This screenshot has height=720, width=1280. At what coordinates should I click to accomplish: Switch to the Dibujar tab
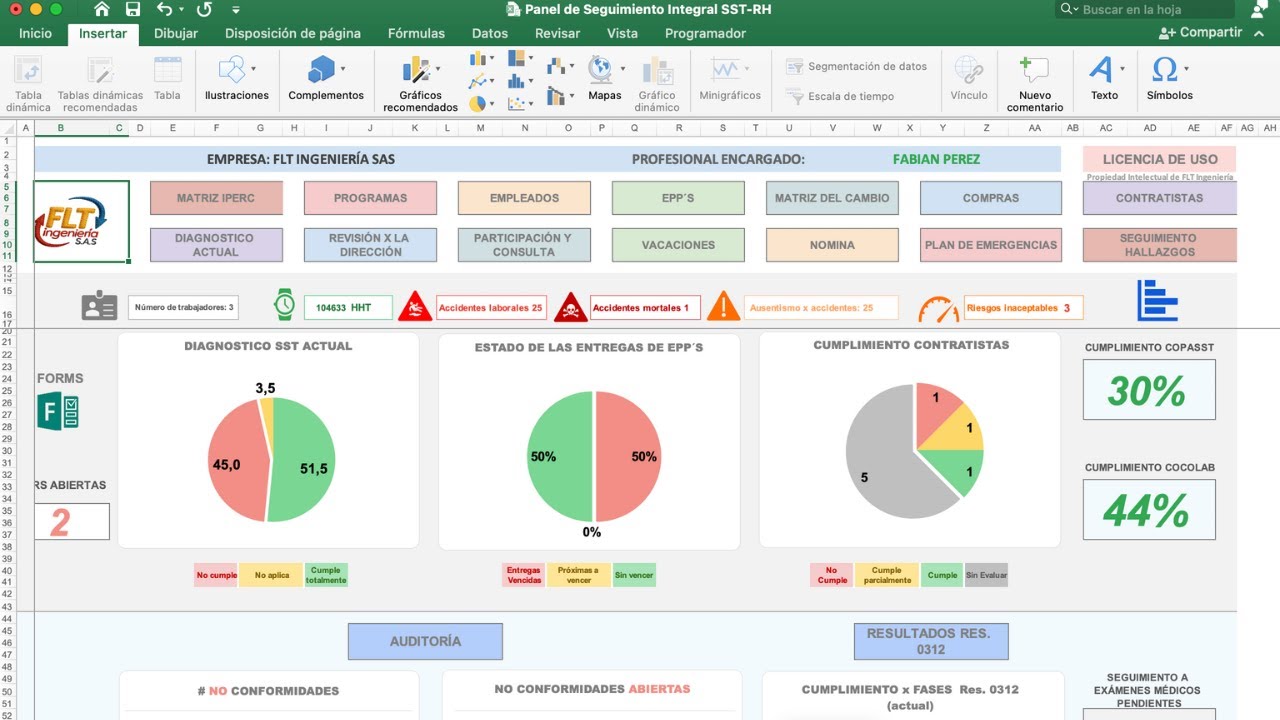click(175, 33)
